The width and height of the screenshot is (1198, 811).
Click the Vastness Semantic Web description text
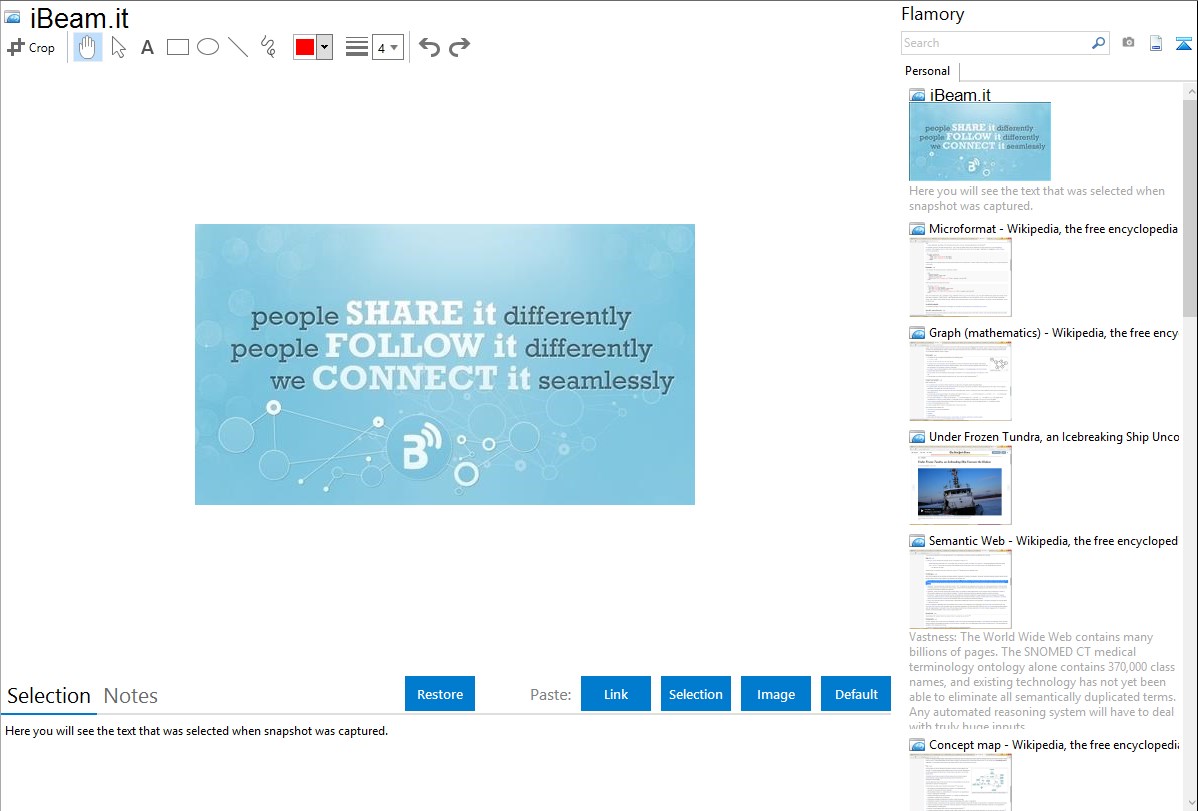coord(1042,681)
